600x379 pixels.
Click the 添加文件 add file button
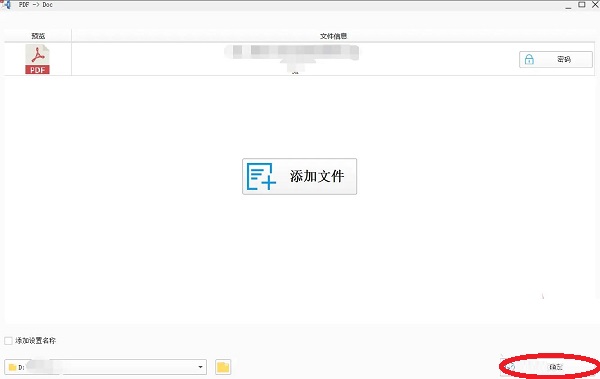coord(299,176)
